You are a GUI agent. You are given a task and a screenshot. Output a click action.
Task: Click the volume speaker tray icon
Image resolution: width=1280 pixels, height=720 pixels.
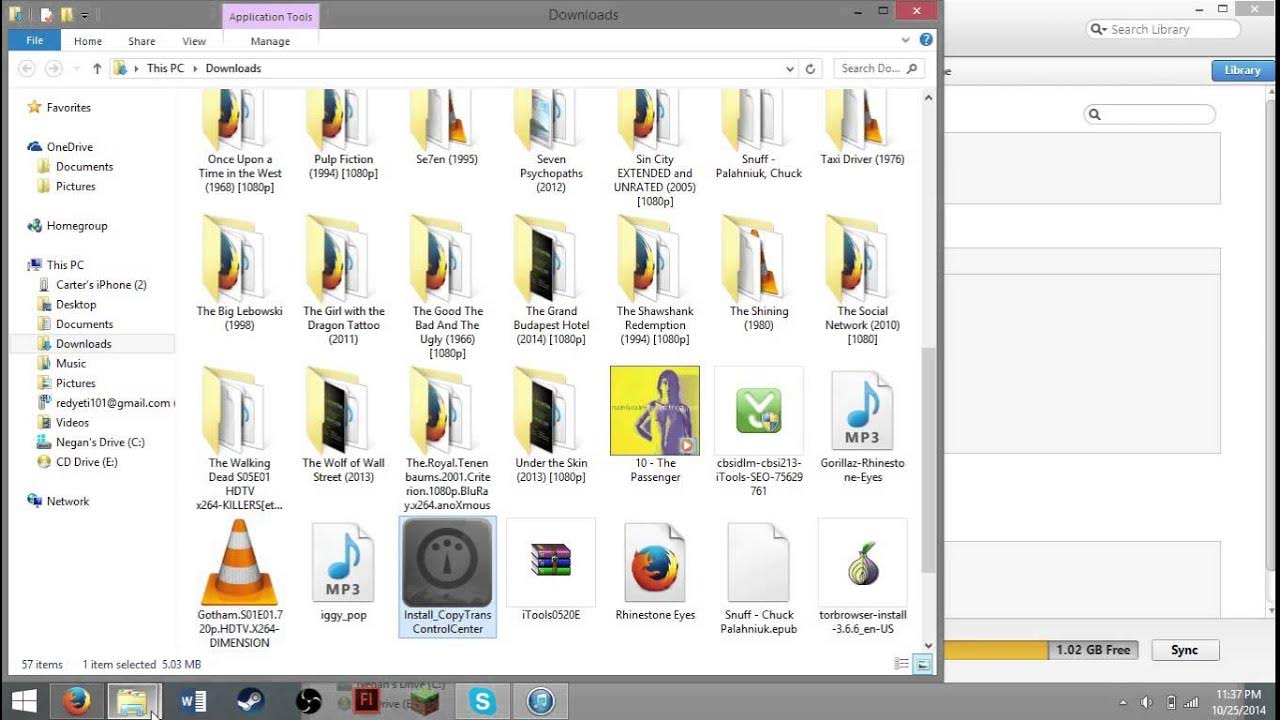[x=1147, y=702]
